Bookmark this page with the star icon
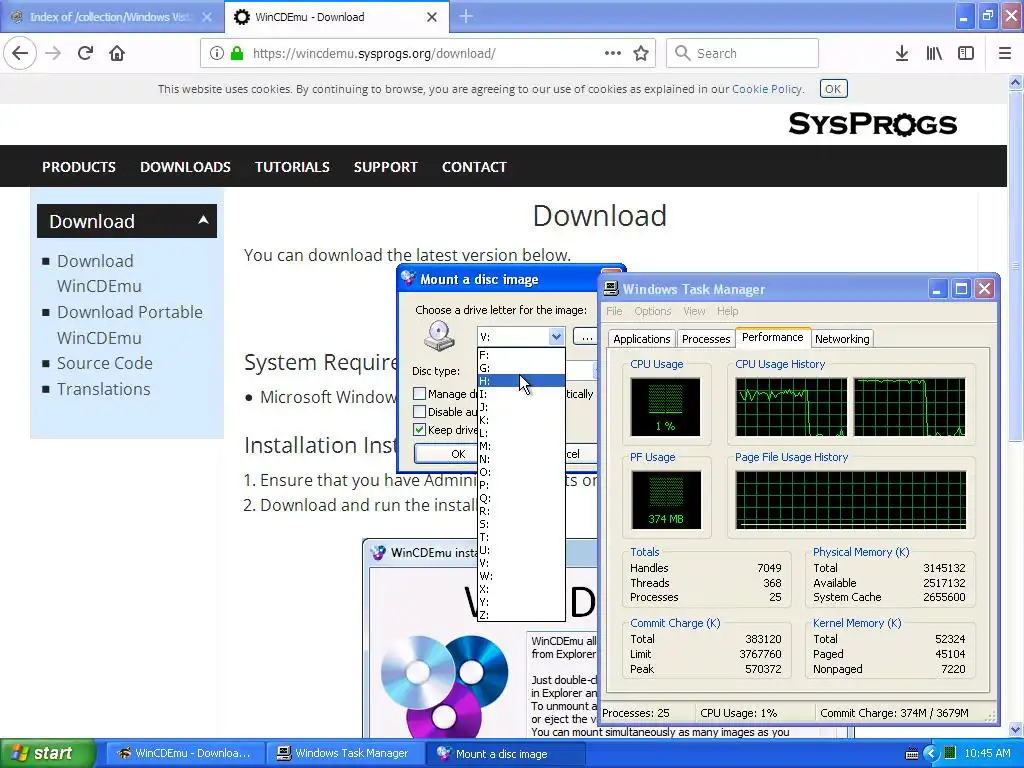The width and height of the screenshot is (1024, 768). pyautogui.click(x=641, y=54)
